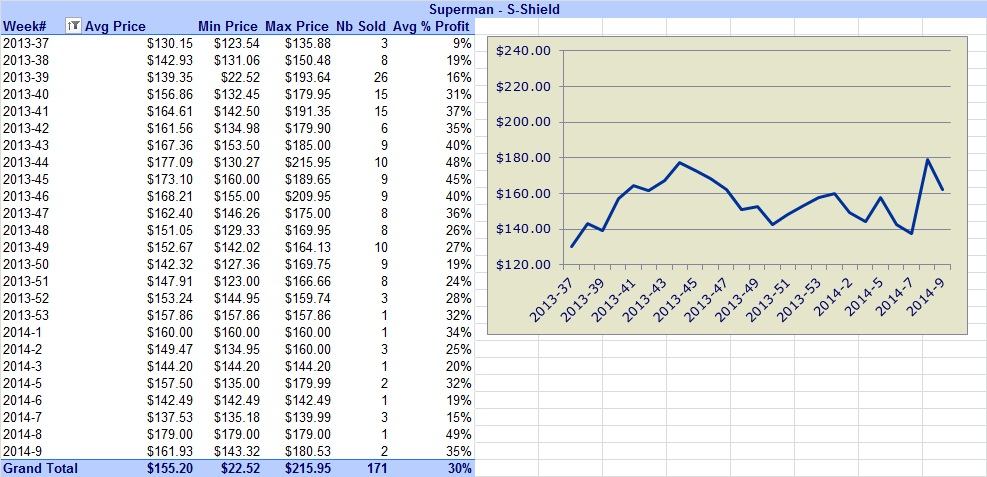This screenshot has width=987, height=477.
Task: Click the $177.09 average price cell
Action: (170, 162)
